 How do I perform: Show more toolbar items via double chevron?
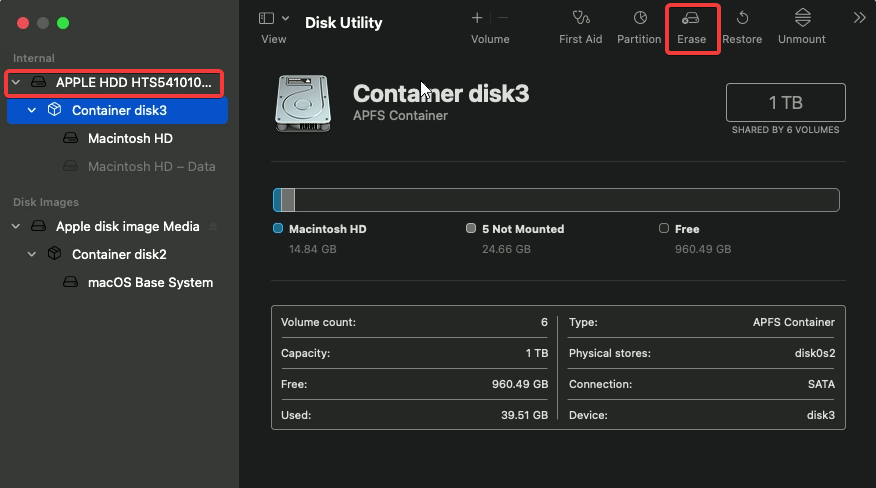(x=859, y=18)
